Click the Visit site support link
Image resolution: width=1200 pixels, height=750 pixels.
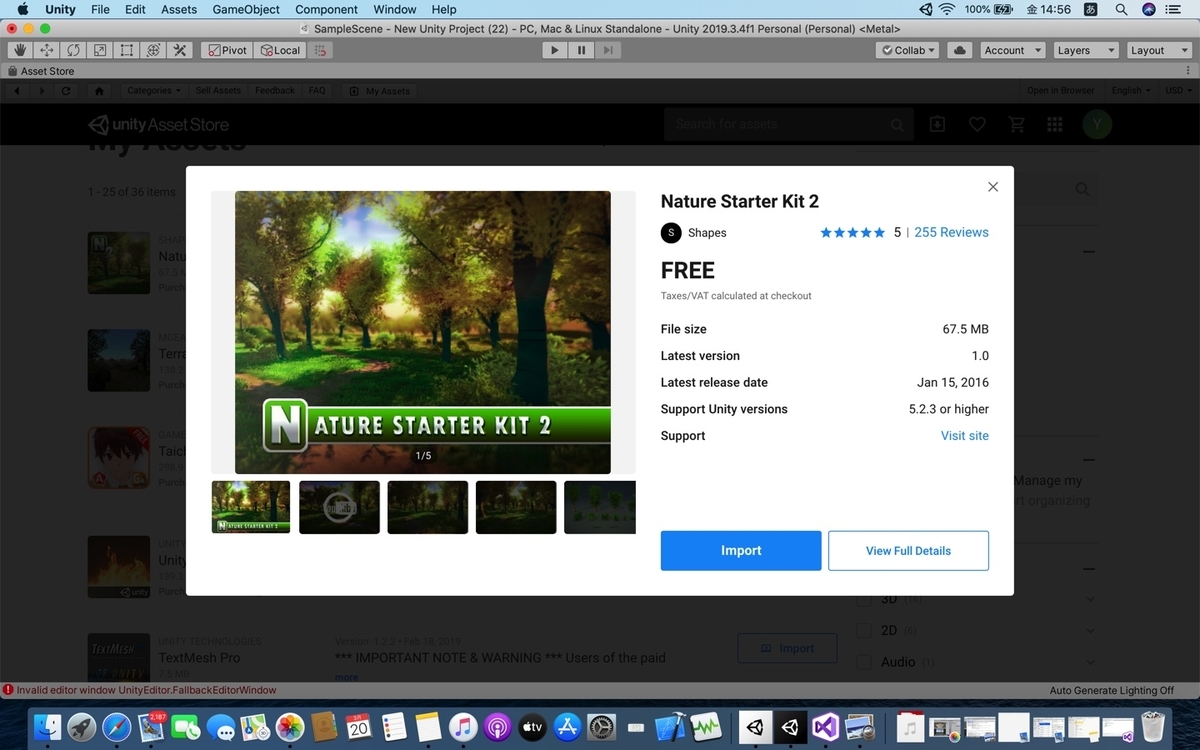(x=965, y=436)
